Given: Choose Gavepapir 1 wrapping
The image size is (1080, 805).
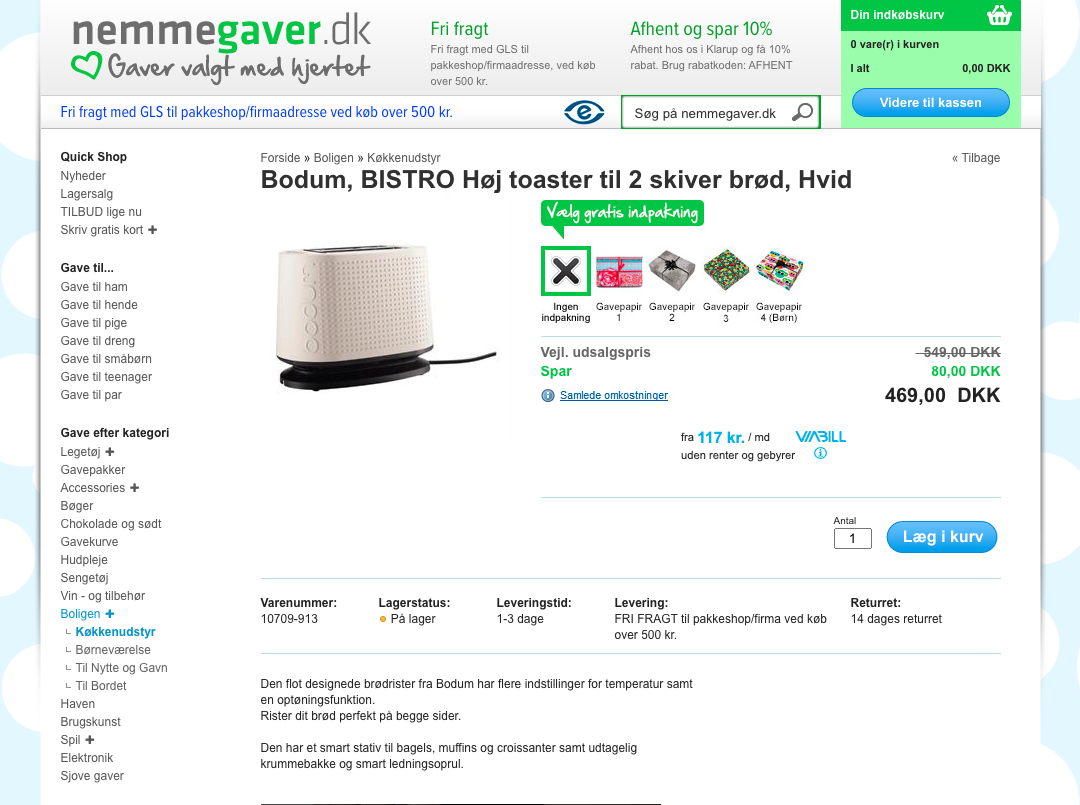Looking at the screenshot, I should click(x=619, y=271).
